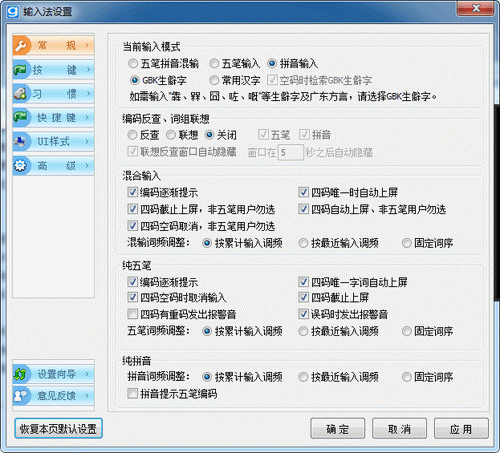Click the people icon for 意见反馈
Image resolution: width=500 pixels, height=453 pixels.
tap(21, 396)
